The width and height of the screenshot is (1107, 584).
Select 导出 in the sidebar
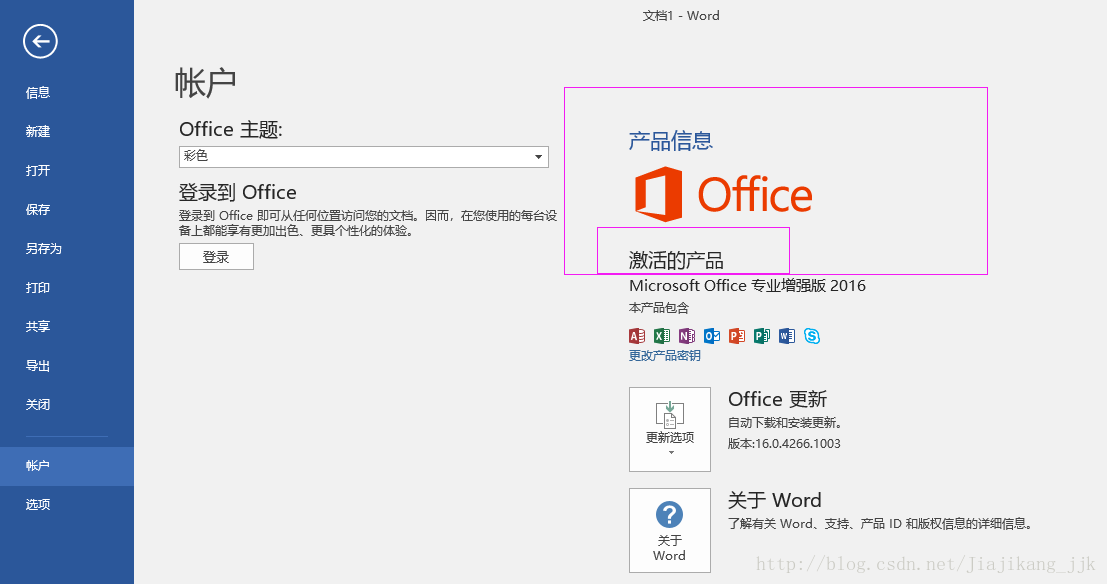click(x=66, y=366)
